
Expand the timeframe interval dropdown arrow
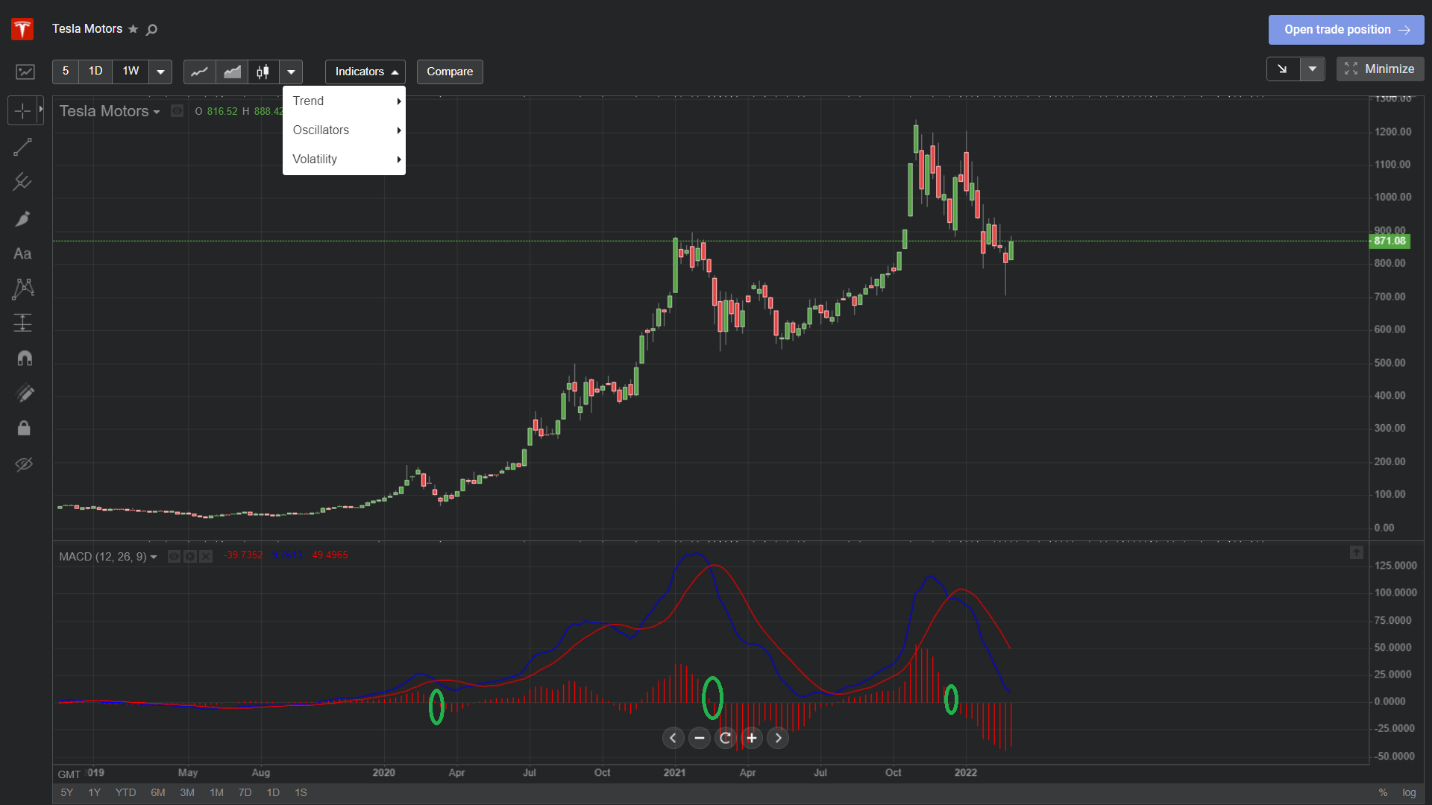(x=160, y=72)
